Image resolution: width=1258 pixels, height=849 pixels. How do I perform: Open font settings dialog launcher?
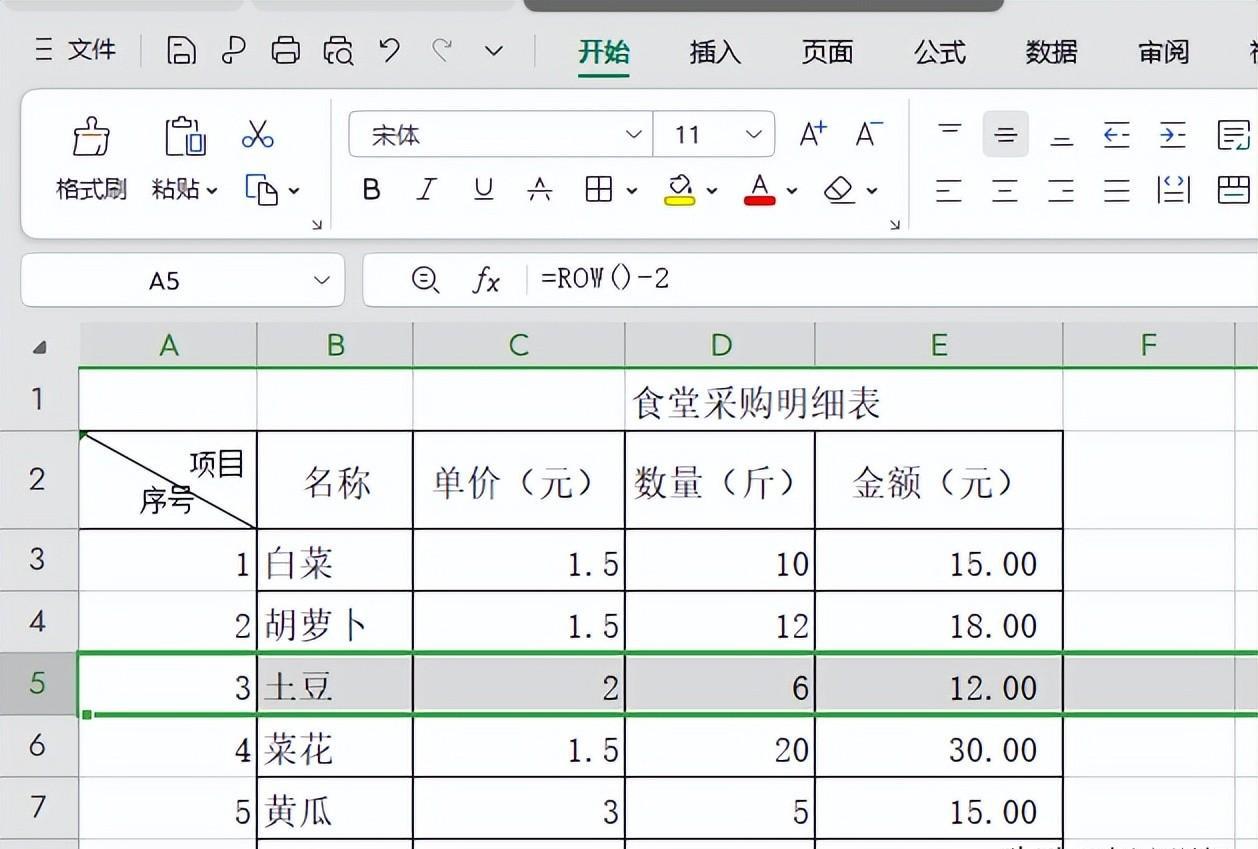895,225
